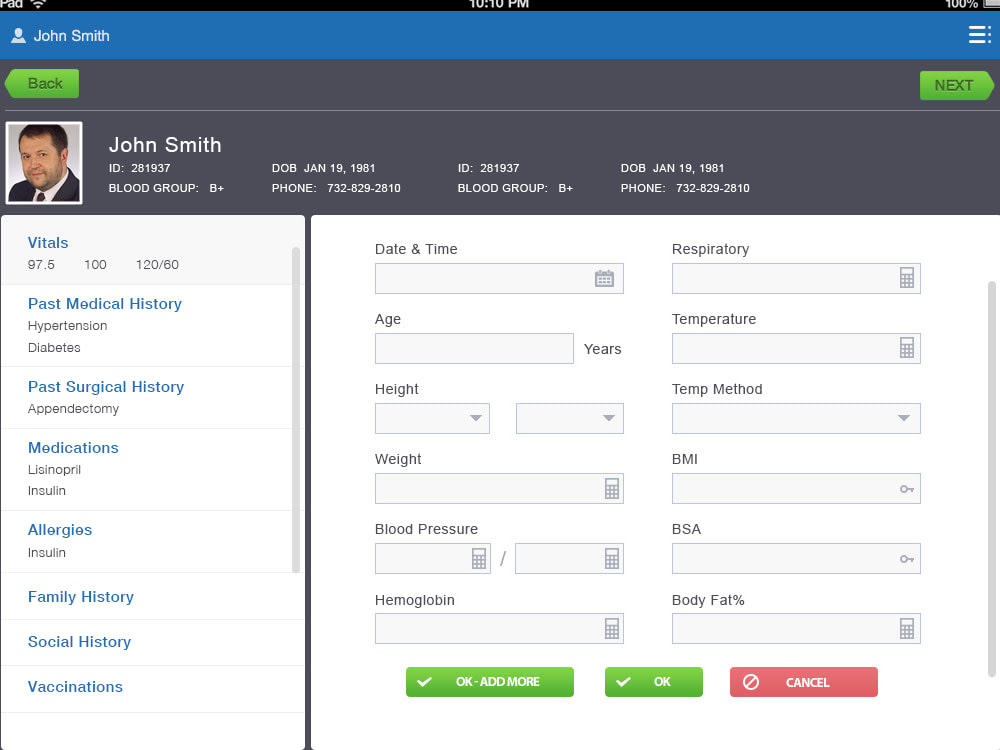Open the hamburger menu icon in header
This screenshot has width=1000, height=750.
pos(980,34)
